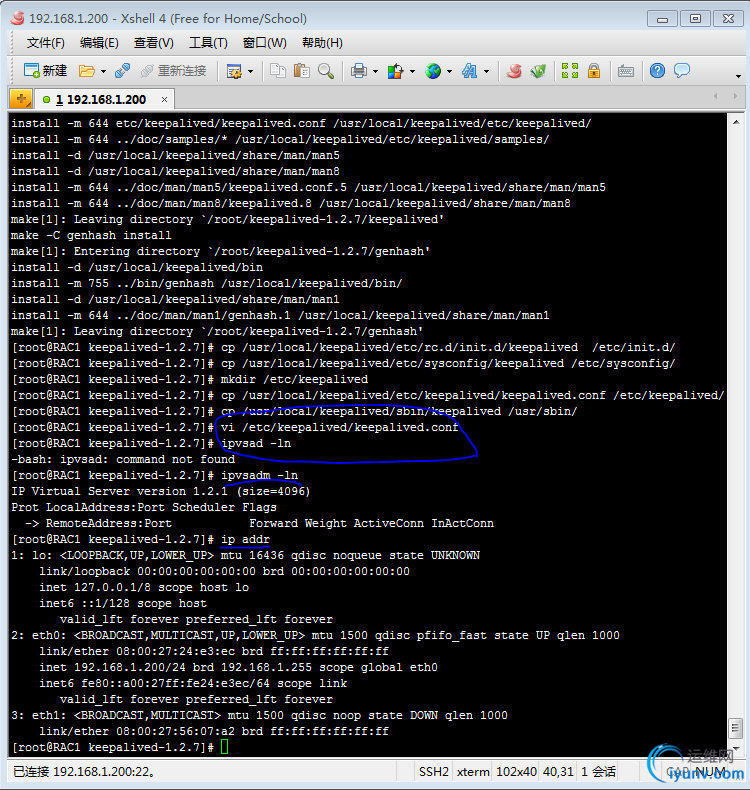Click the Print icon
750x790 pixels.
pos(359,71)
